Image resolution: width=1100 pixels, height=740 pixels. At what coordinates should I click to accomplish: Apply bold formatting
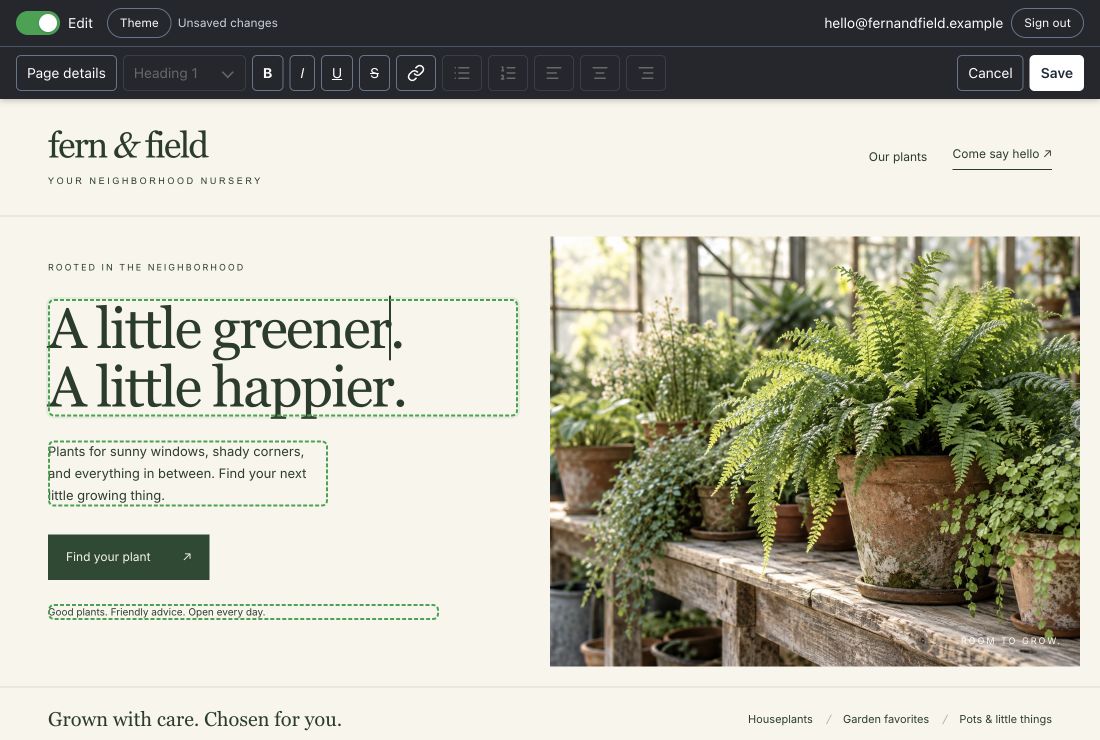(267, 73)
